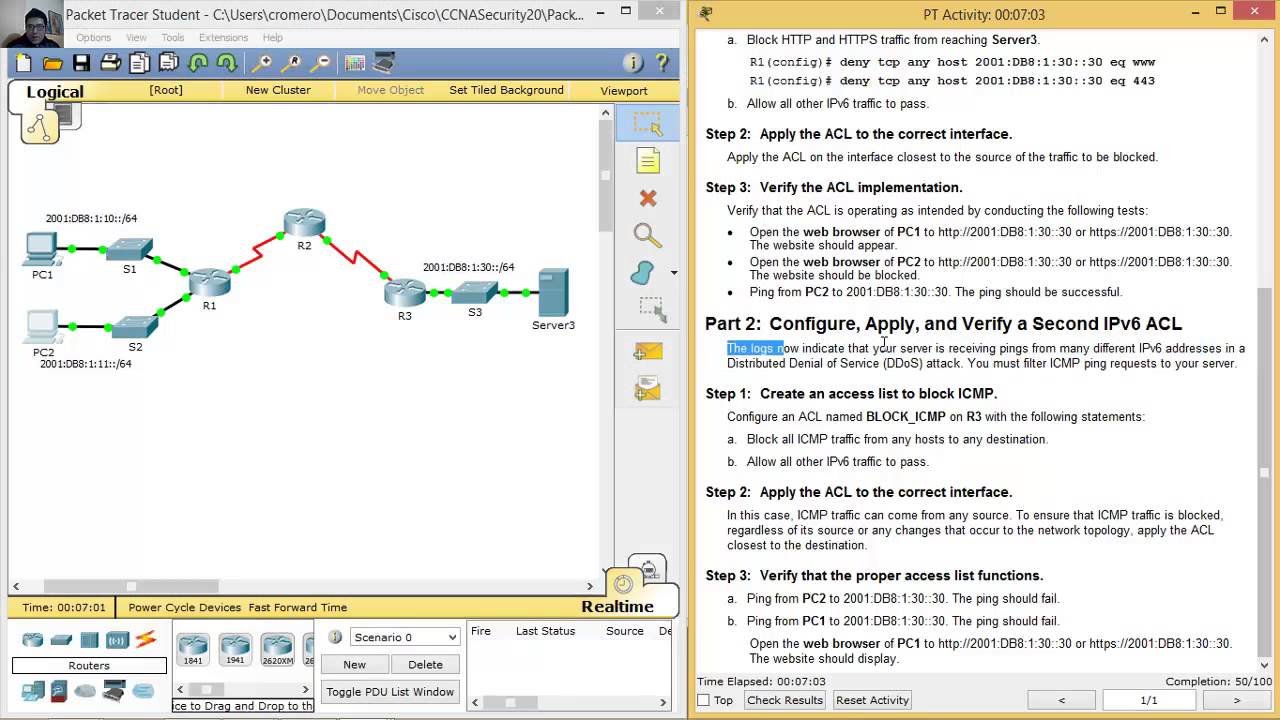Open the Drawing Palette icon

coord(355,63)
